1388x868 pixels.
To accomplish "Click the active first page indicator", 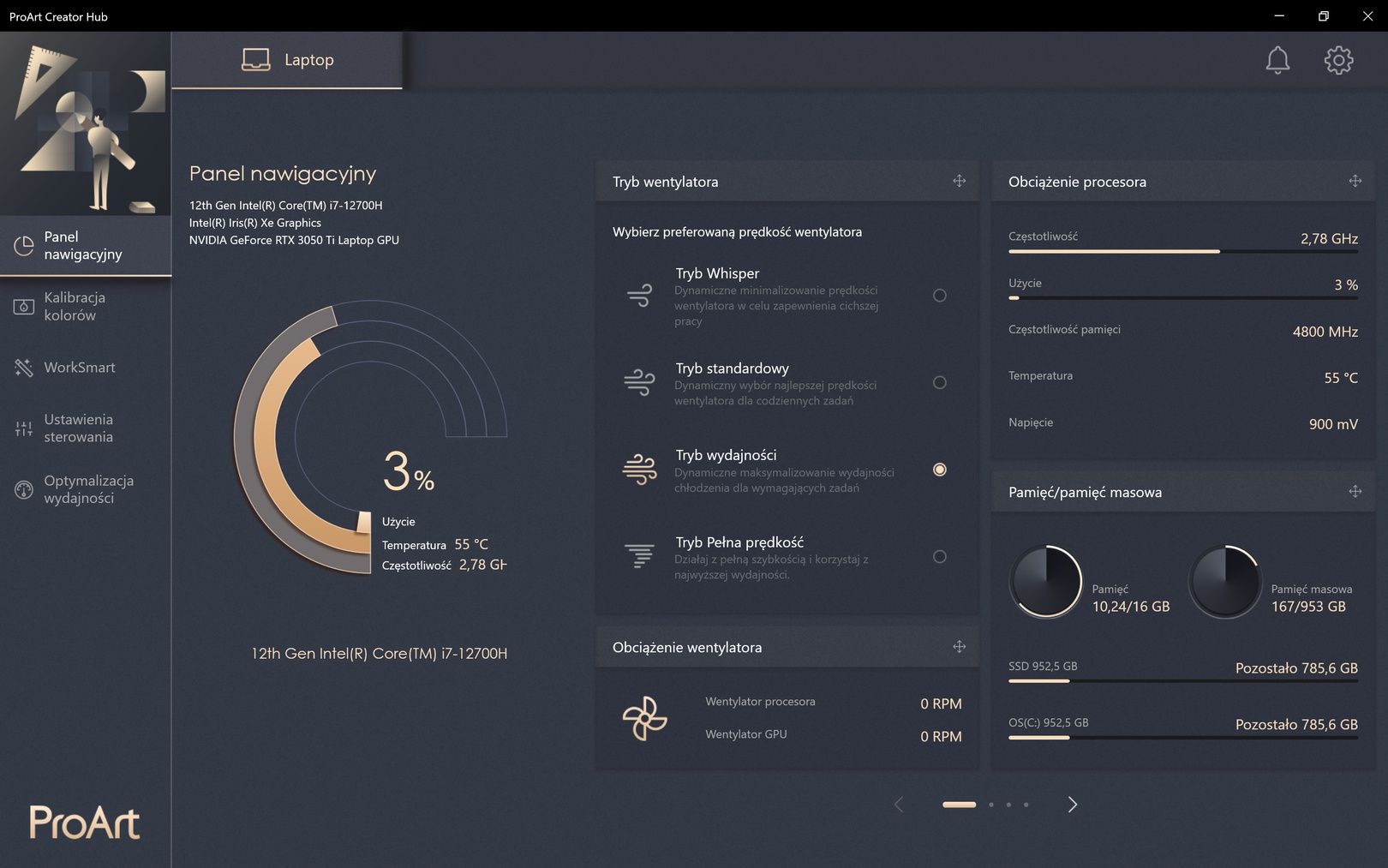I will [x=960, y=805].
